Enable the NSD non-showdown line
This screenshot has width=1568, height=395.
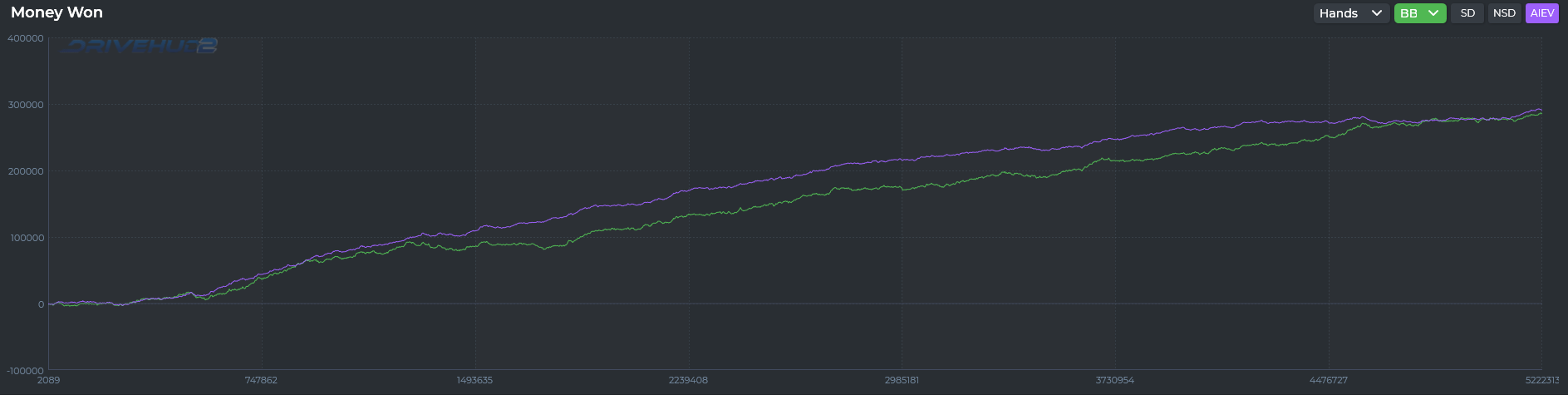pyautogui.click(x=1504, y=13)
